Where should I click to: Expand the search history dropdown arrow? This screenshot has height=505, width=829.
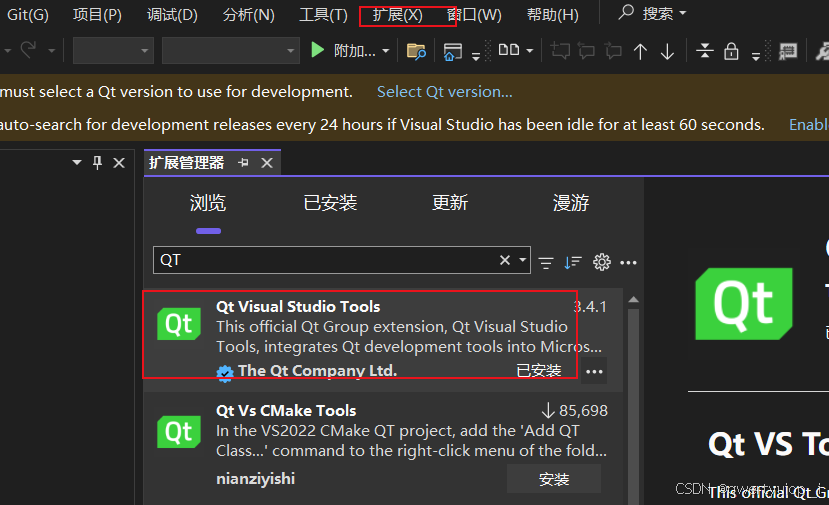point(522,260)
